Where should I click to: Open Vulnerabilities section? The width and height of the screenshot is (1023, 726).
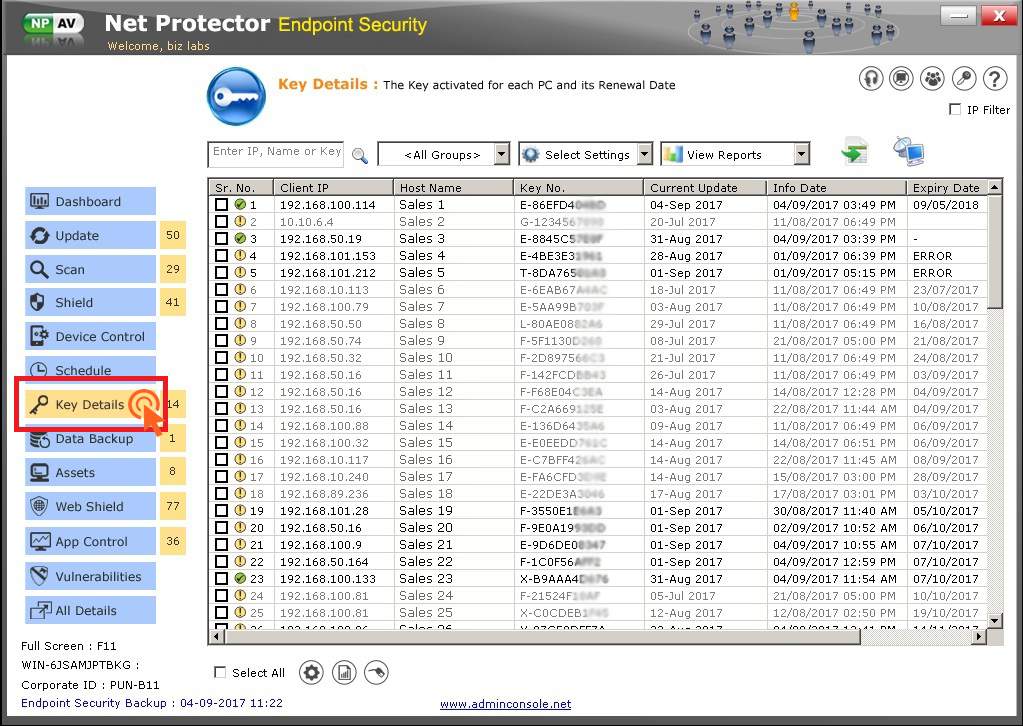(91, 577)
